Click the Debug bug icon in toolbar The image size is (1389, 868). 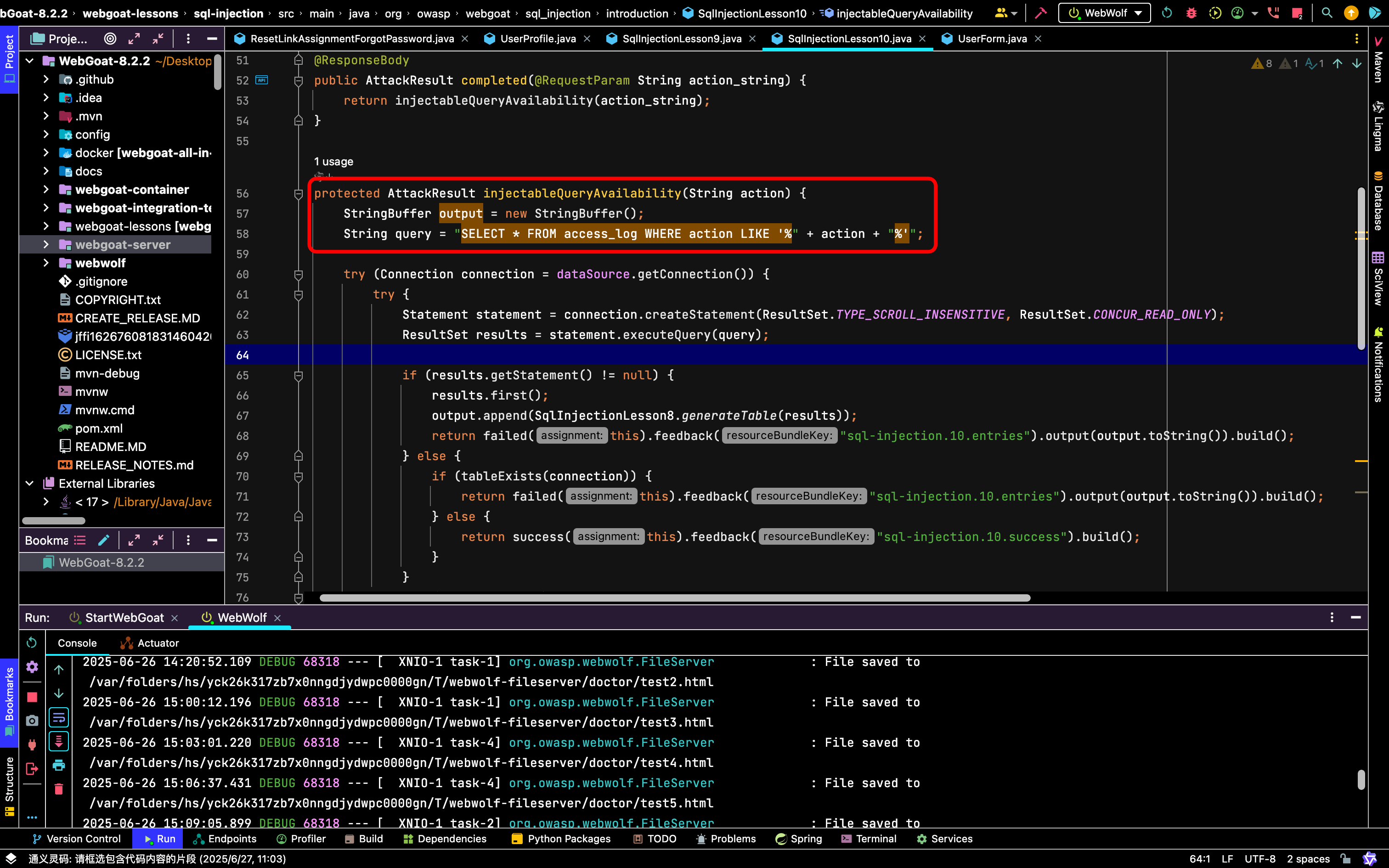point(1191,13)
